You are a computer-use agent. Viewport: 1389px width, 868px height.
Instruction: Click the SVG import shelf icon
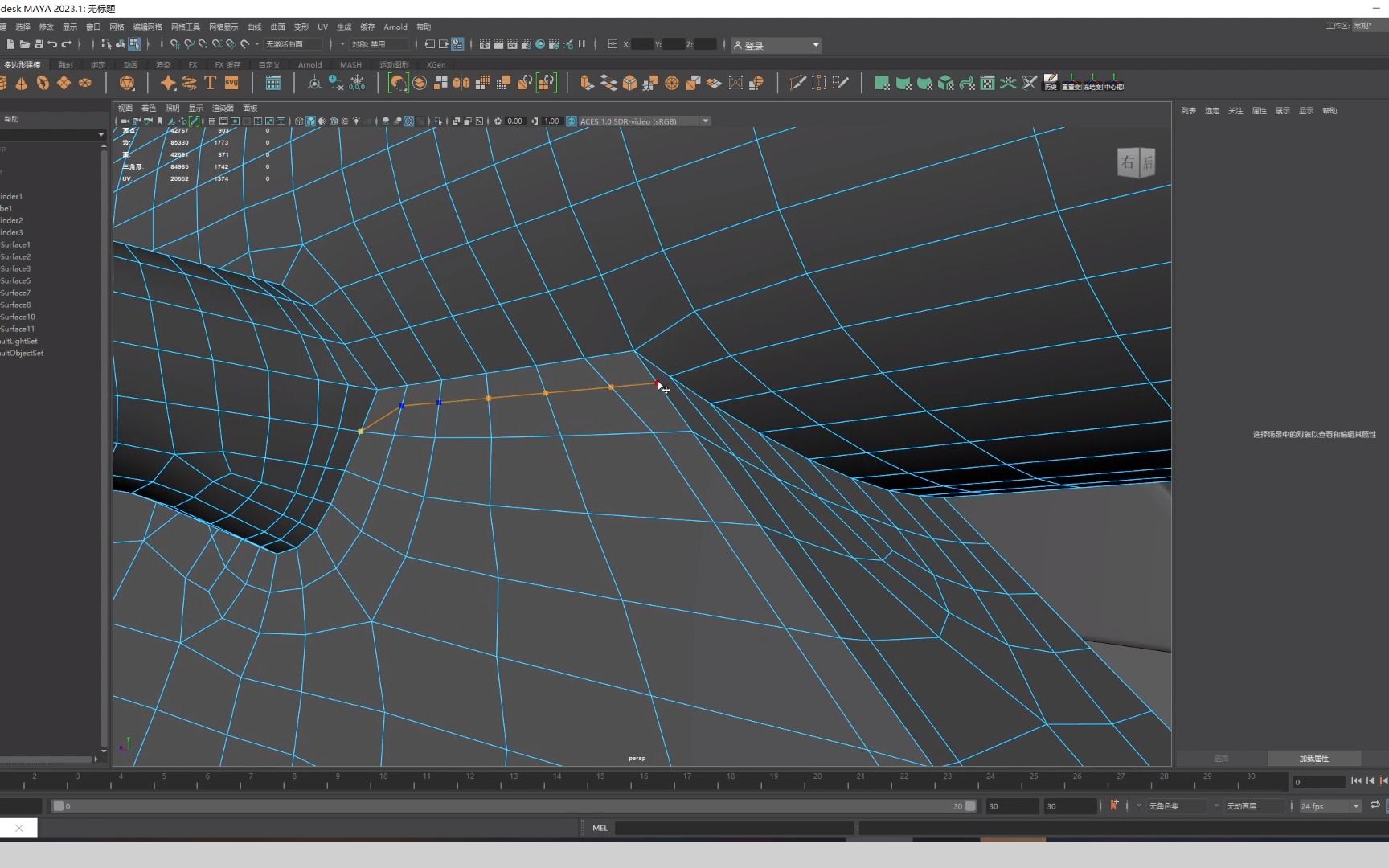(x=231, y=83)
